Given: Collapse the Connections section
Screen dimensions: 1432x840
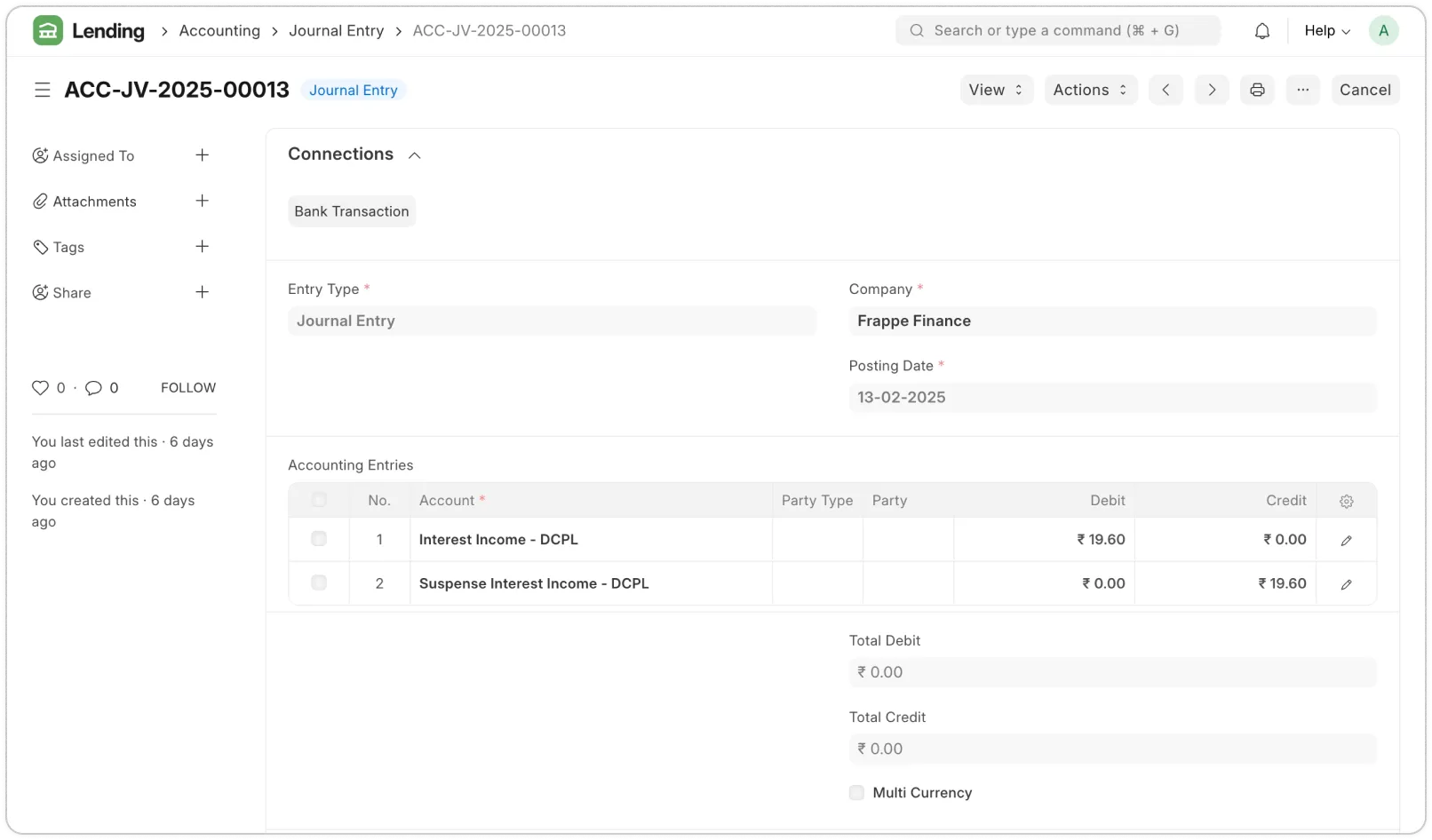Looking at the screenshot, I should coord(414,155).
